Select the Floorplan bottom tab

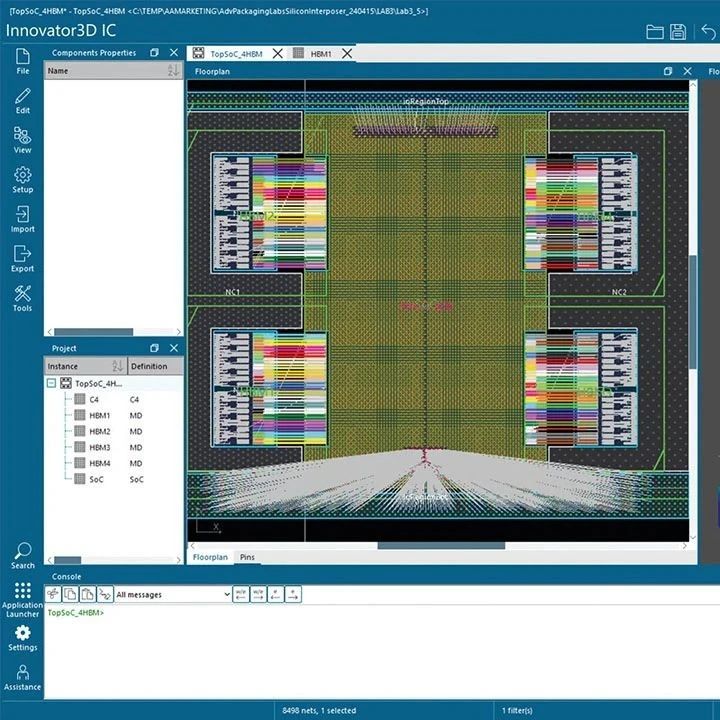pyautogui.click(x=210, y=557)
